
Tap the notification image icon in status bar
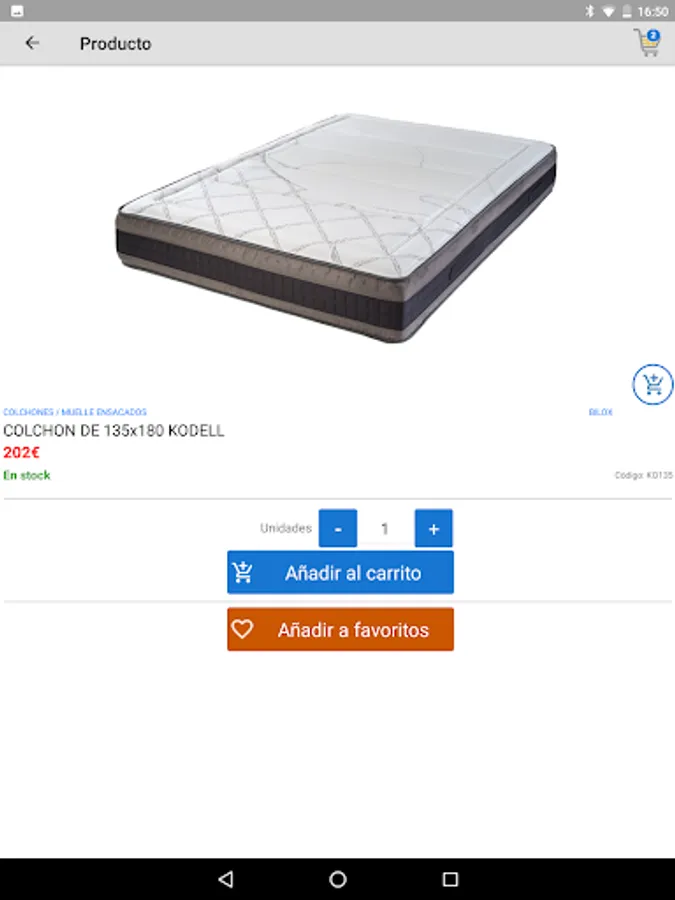pos(17,11)
